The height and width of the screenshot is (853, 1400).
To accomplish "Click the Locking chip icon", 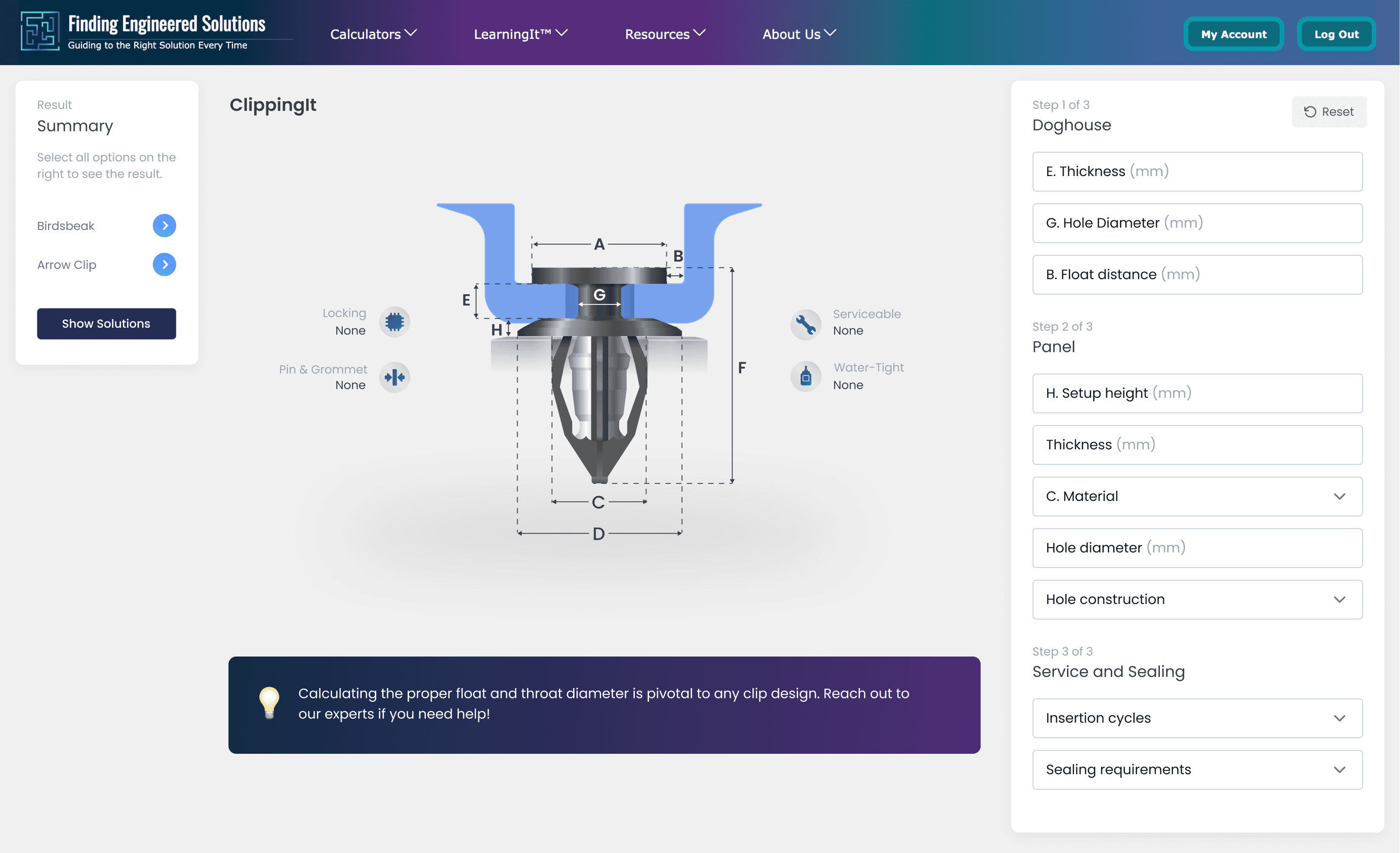I will 394,322.
